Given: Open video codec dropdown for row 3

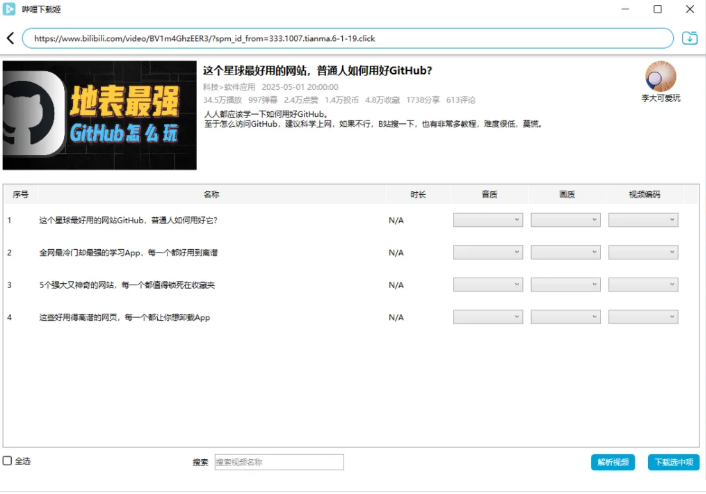Looking at the screenshot, I should (643, 285).
